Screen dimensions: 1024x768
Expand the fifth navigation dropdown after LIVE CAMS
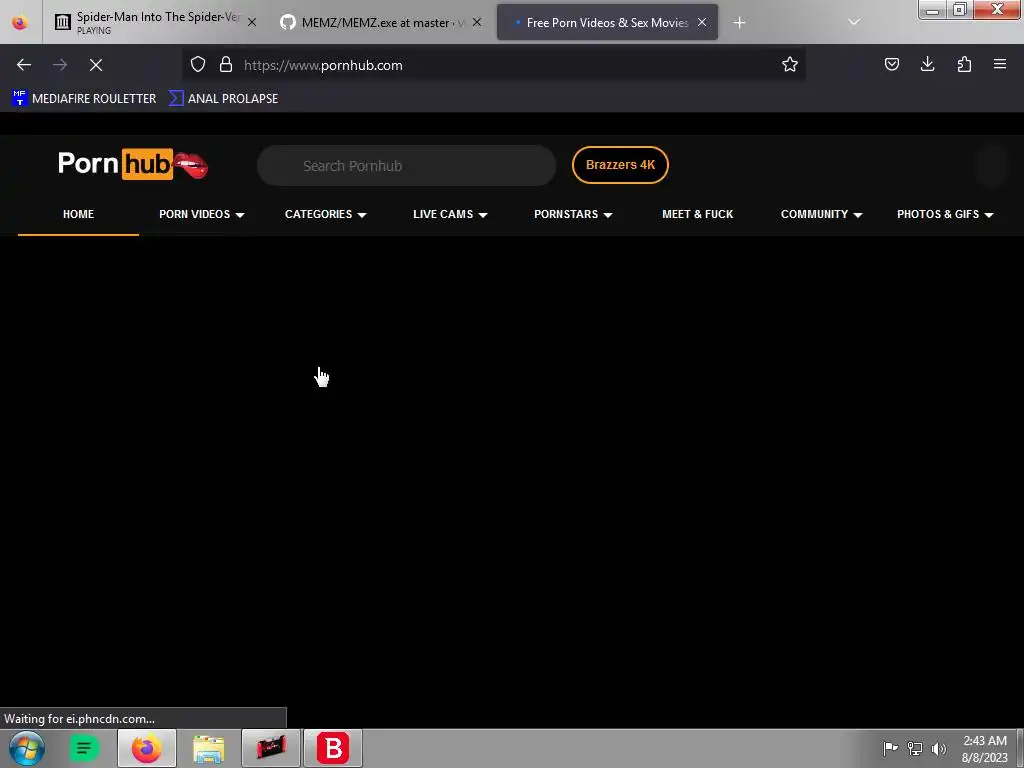[x=573, y=214]
